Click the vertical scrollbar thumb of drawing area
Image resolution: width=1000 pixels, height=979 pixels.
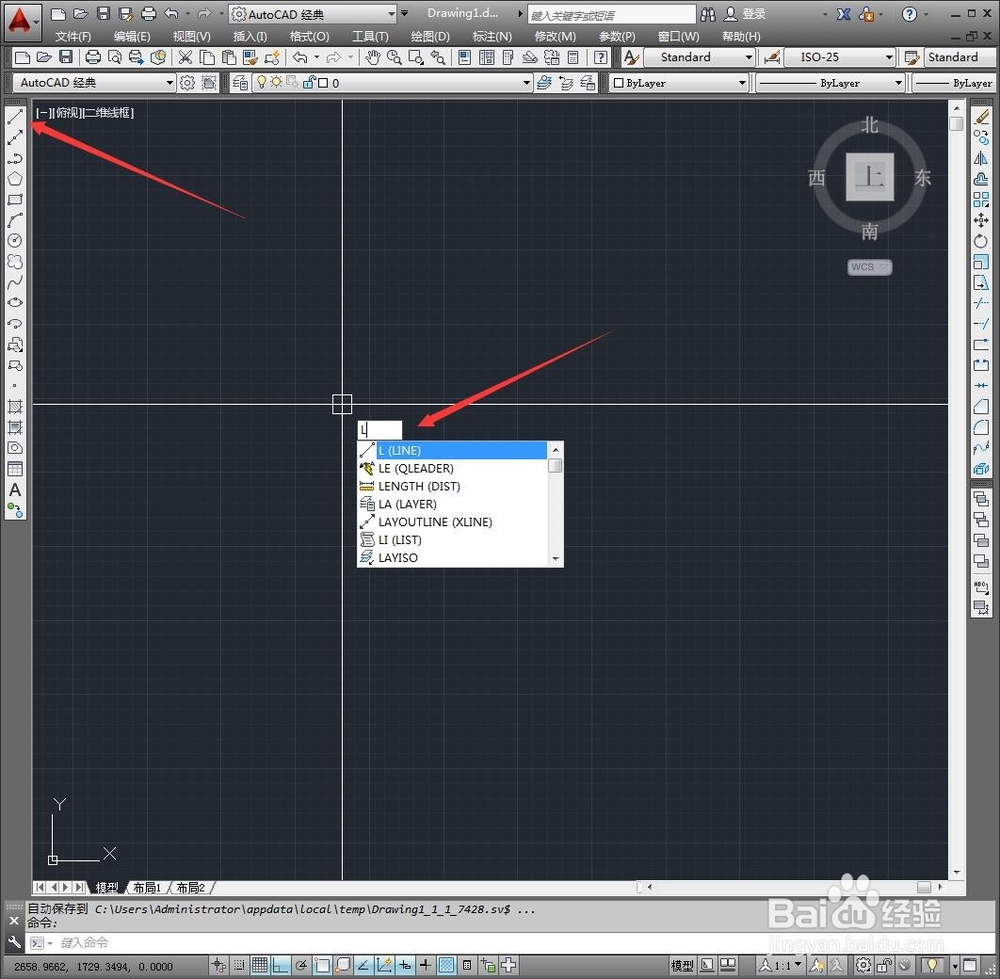956,123
